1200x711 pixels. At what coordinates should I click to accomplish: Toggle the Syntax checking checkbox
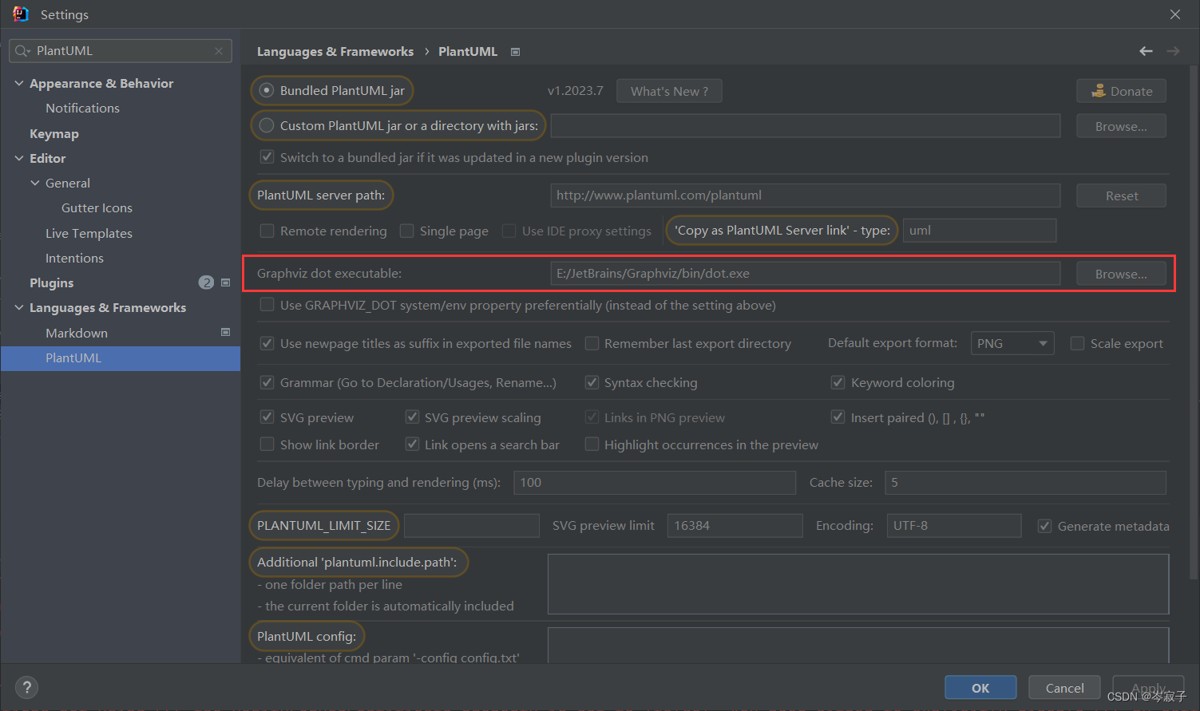591,383
